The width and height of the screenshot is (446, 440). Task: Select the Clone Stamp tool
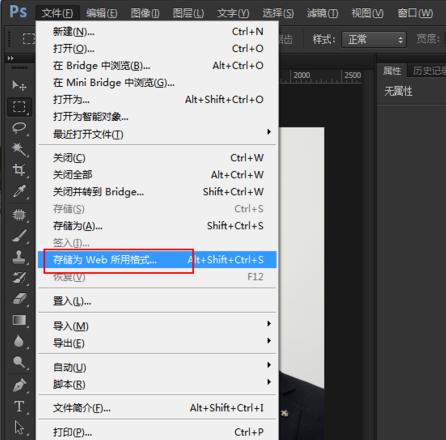(x=19, y=257)
